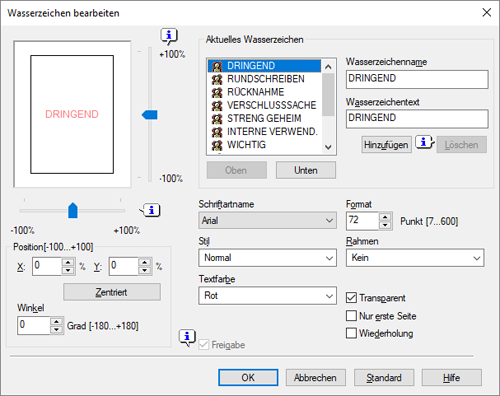Open the Textfarbe dropdown showing Rot
Screen dimensions: 500x396
[267, 296]
